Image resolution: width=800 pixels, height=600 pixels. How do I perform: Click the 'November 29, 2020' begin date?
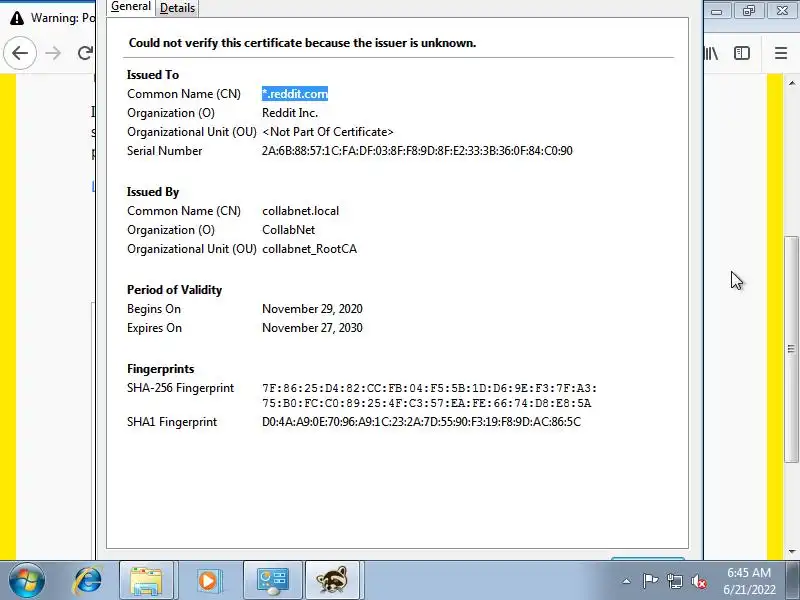pyautogui.click(x=312, y=309)
